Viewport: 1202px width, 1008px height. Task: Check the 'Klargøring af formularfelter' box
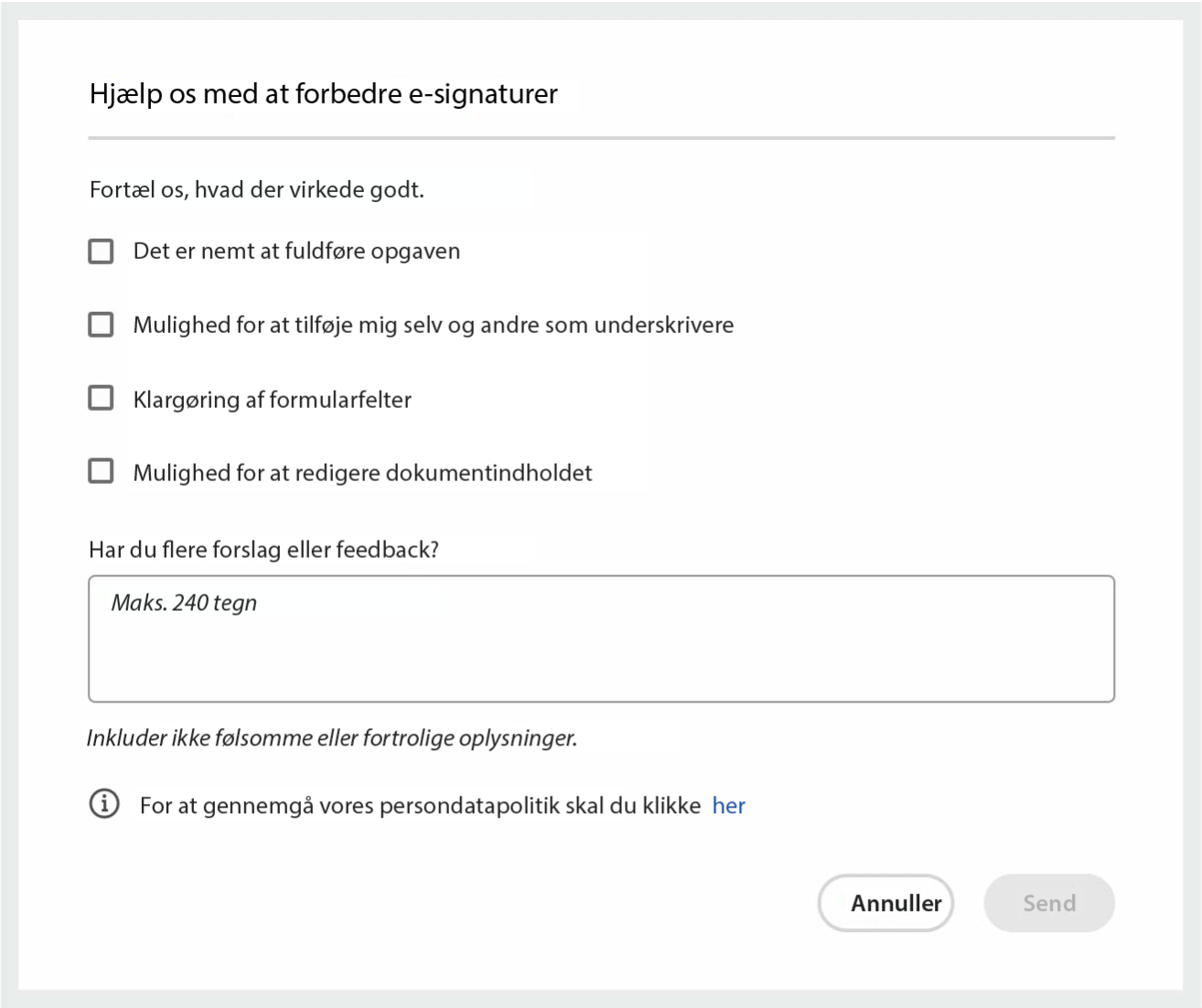tap(101, 398)
